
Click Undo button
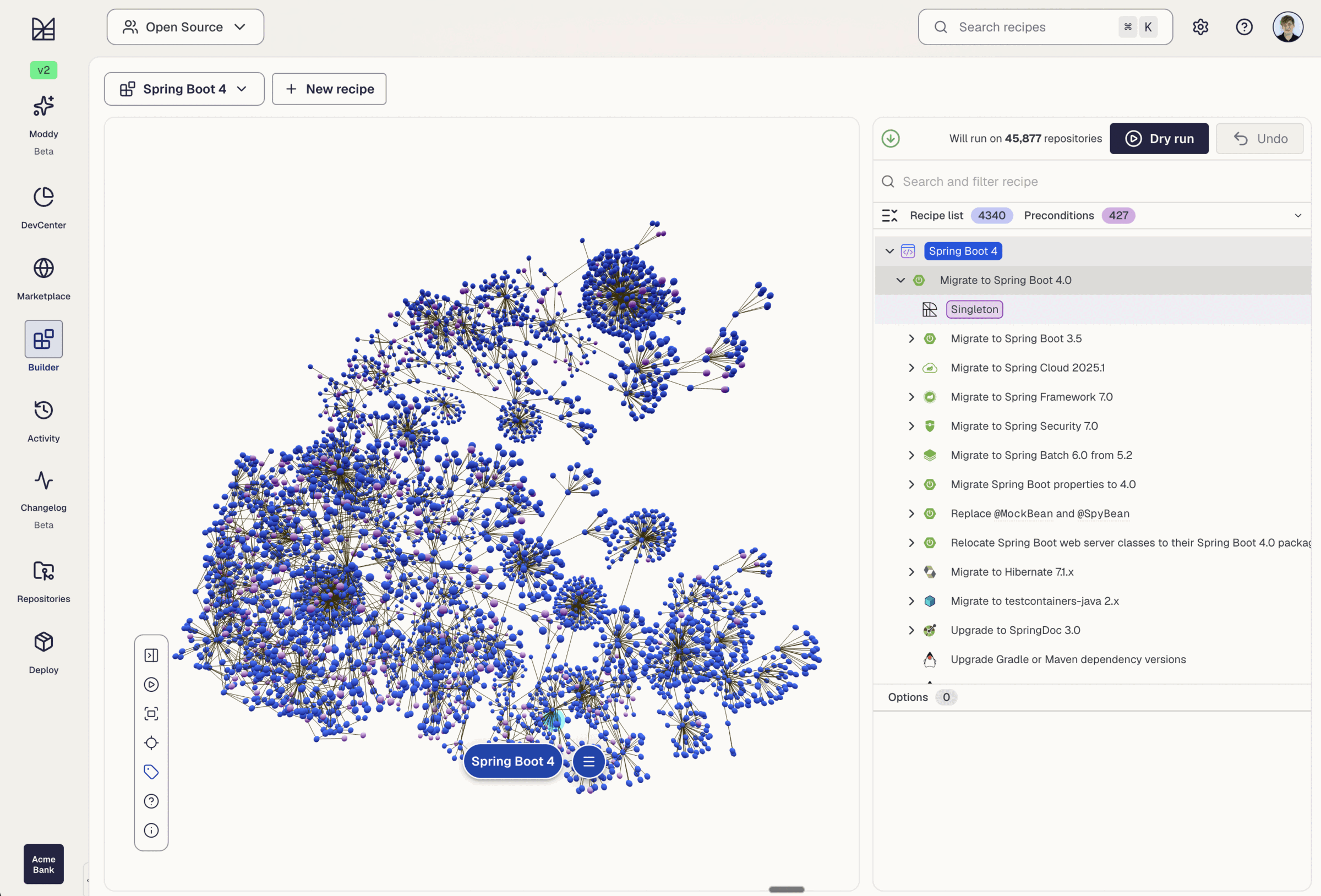[1259, 138]
